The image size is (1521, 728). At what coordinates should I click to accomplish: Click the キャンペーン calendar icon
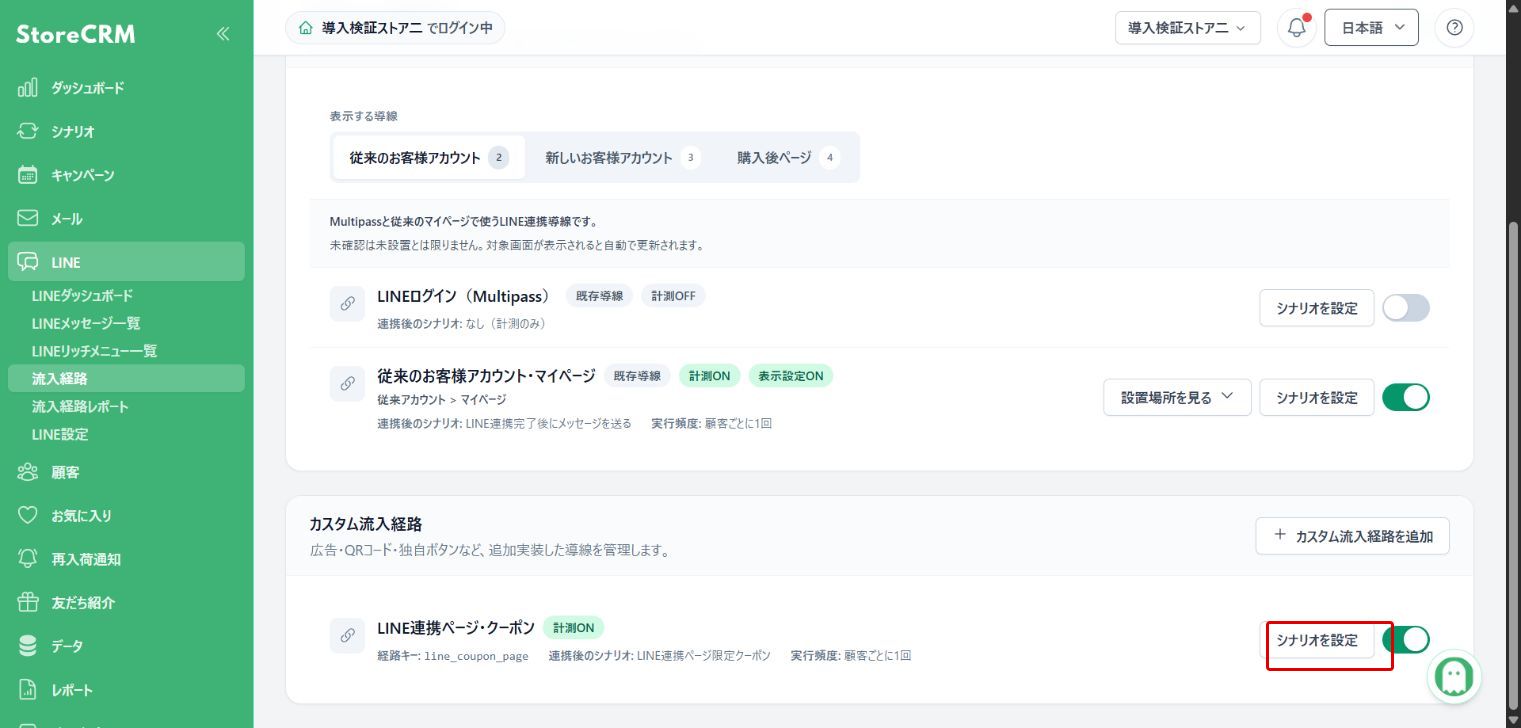click(x=28, y=175)
